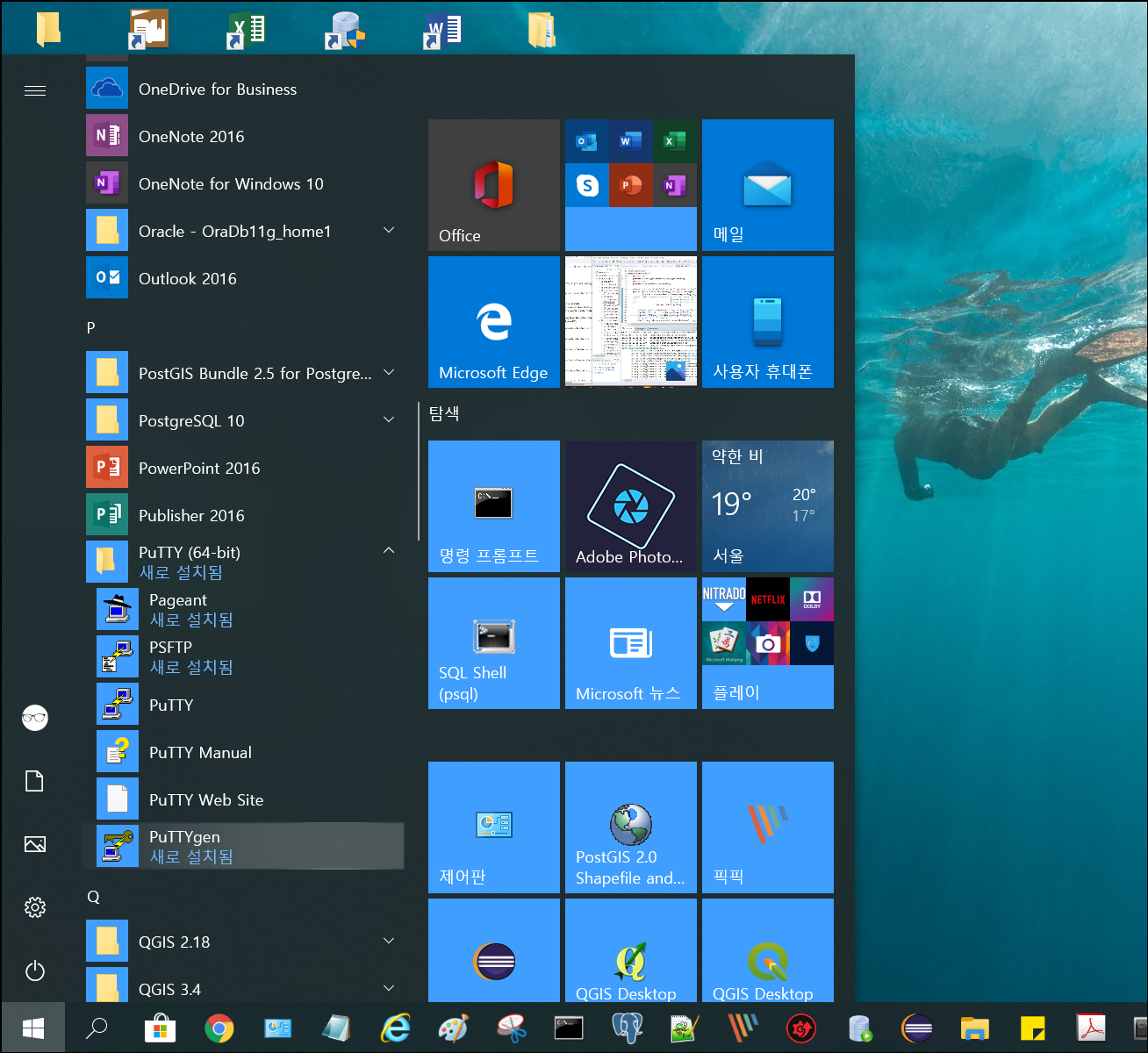Open Pageant from PuTTY folder
This screenshot has height=1053, width=1148.
(x=244, y=610)
